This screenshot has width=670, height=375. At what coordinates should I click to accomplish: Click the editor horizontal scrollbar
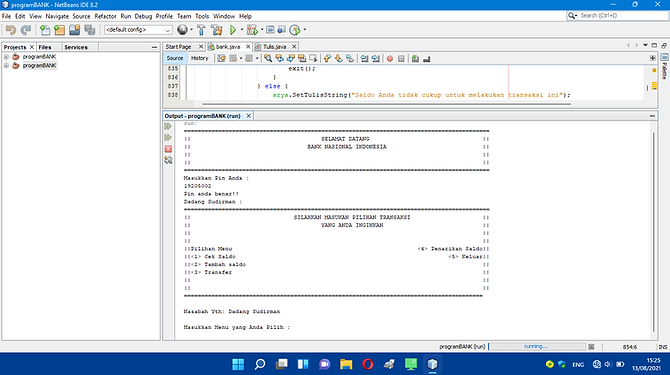pos(386,104)
